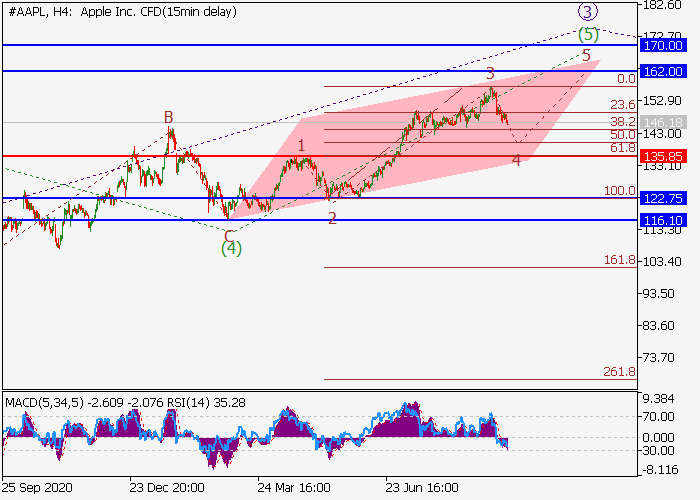Viewport: 700px width, 500px height.
Task: Click the '24 Mar 16:00' date axis label
Action: 294,488
